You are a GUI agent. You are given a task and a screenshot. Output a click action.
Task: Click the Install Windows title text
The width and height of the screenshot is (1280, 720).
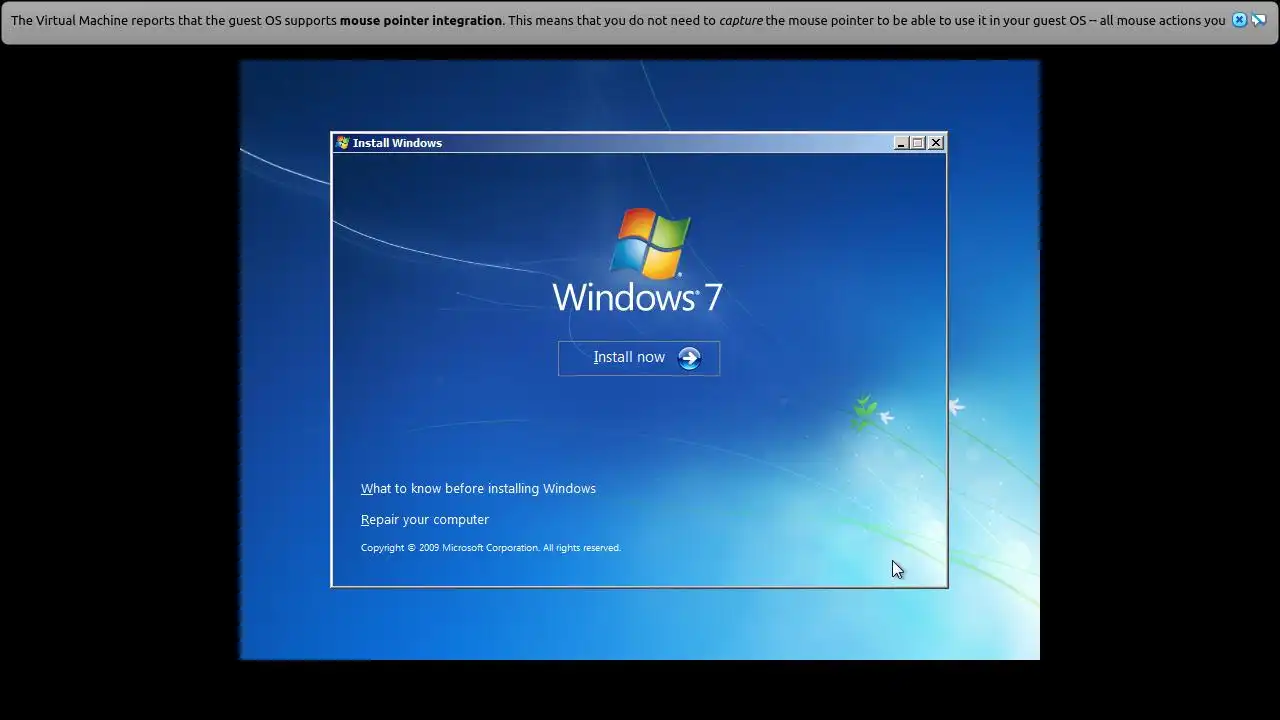click(x=397, y=143)
